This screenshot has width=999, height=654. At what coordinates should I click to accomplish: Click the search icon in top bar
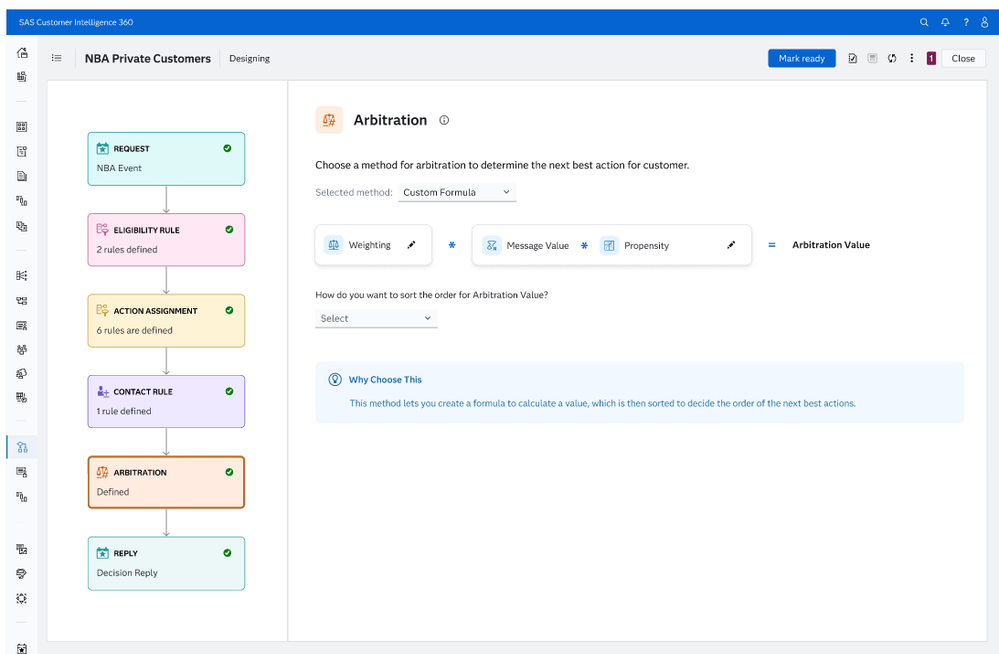point(924,22)
